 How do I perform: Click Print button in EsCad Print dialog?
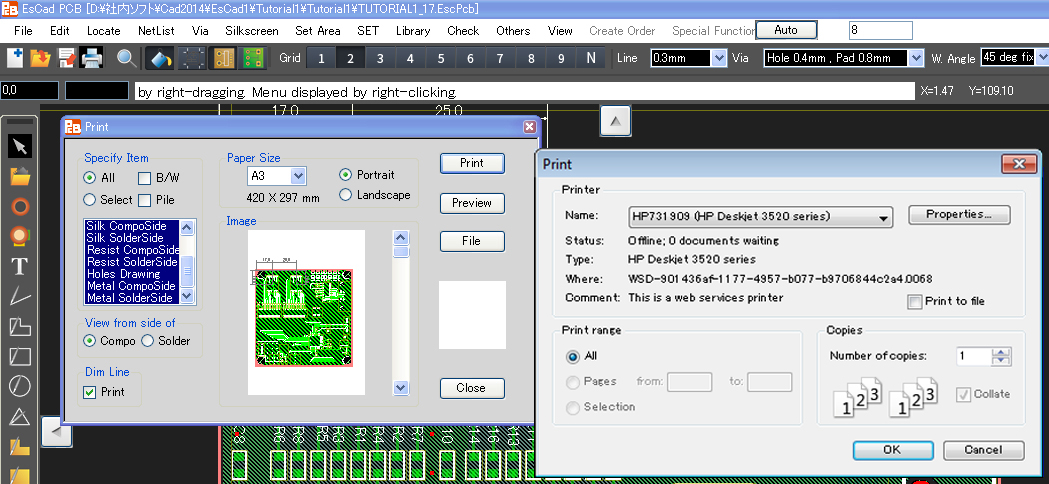(472, 163)
